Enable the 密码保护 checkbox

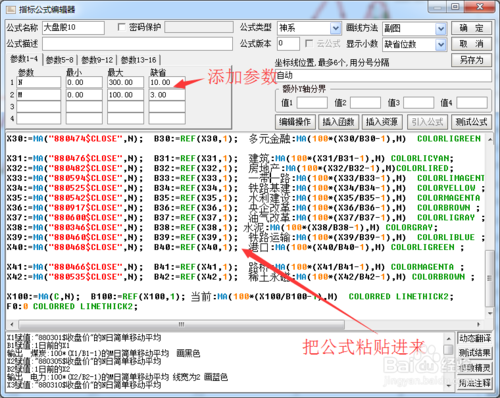121,27
